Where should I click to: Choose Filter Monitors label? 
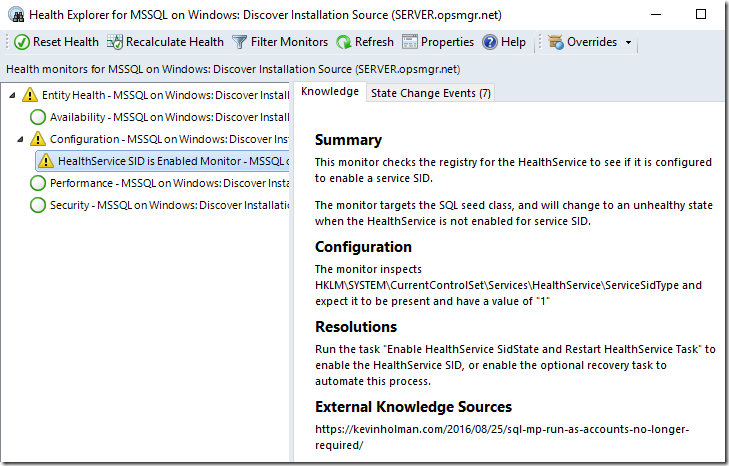[289, 42]
